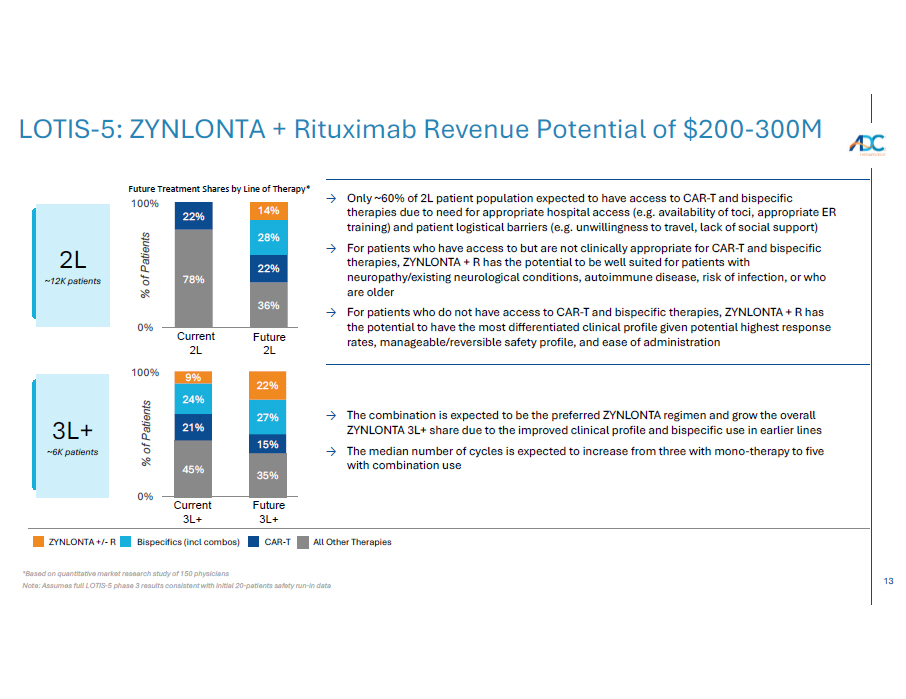The height and width of the screenshot is (699, 906).
Task: Click the "Current 3L+" axis label
Action: tap(192, 512)
